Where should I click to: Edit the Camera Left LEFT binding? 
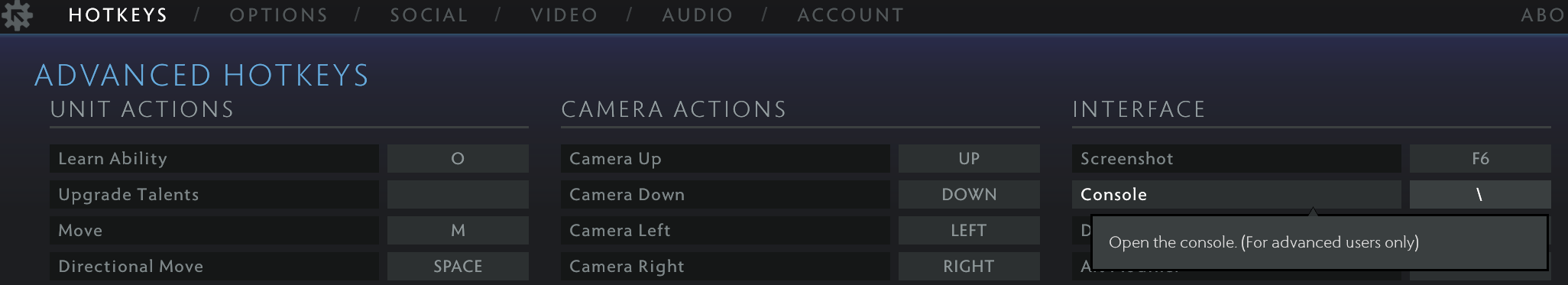(969, 230)
